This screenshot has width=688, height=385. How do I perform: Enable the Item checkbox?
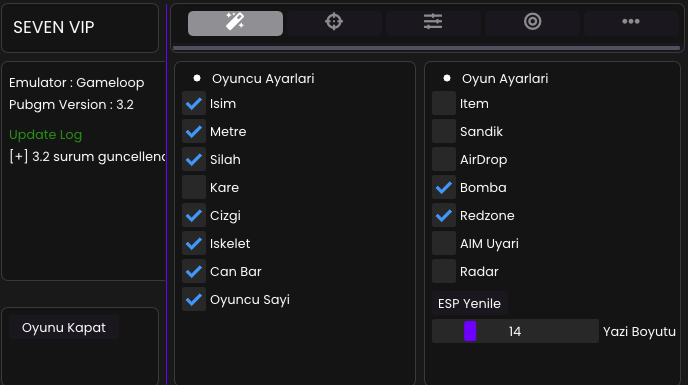point(444,104)
